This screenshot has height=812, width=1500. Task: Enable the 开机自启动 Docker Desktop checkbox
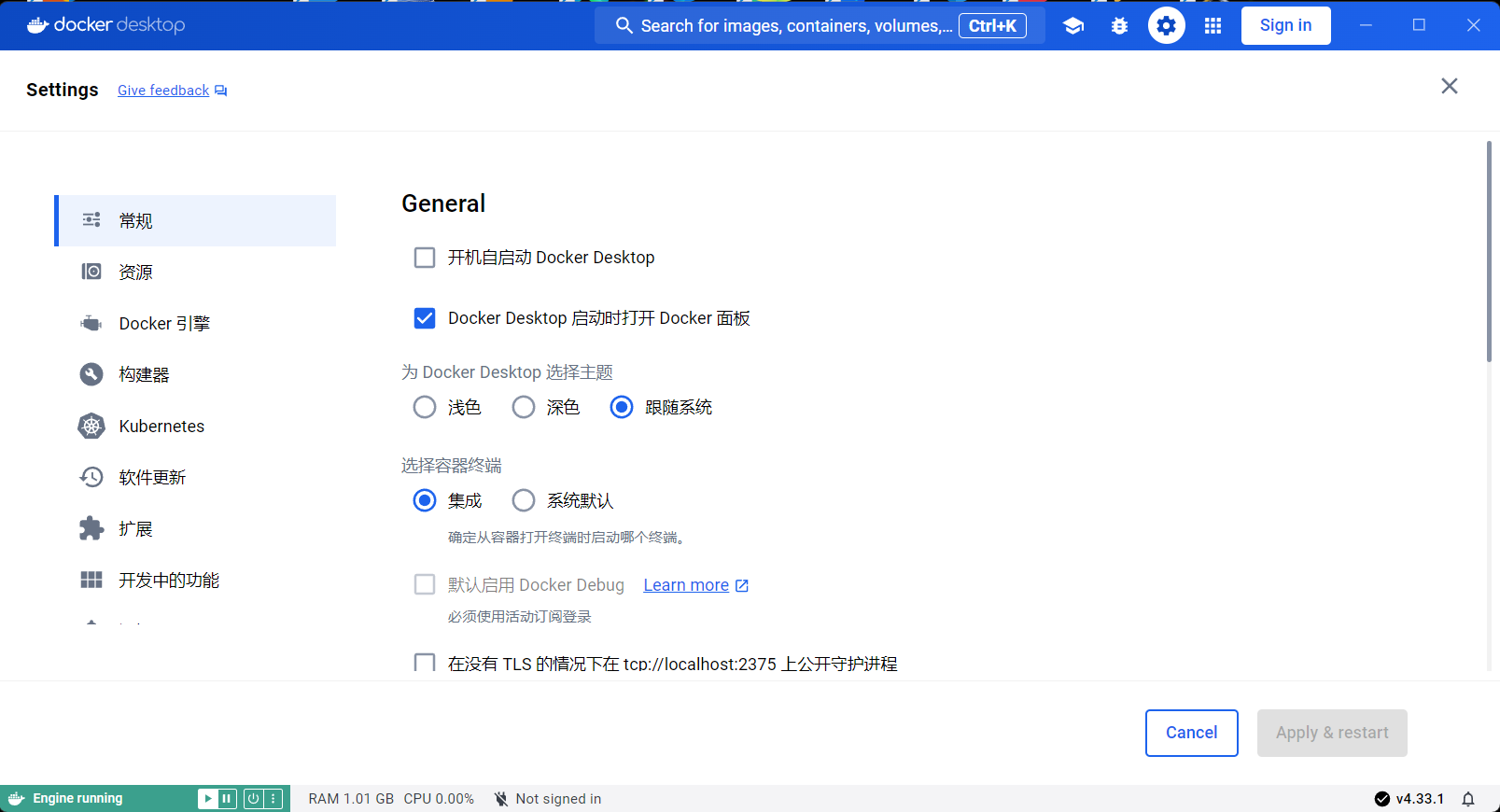click(425, 258)
